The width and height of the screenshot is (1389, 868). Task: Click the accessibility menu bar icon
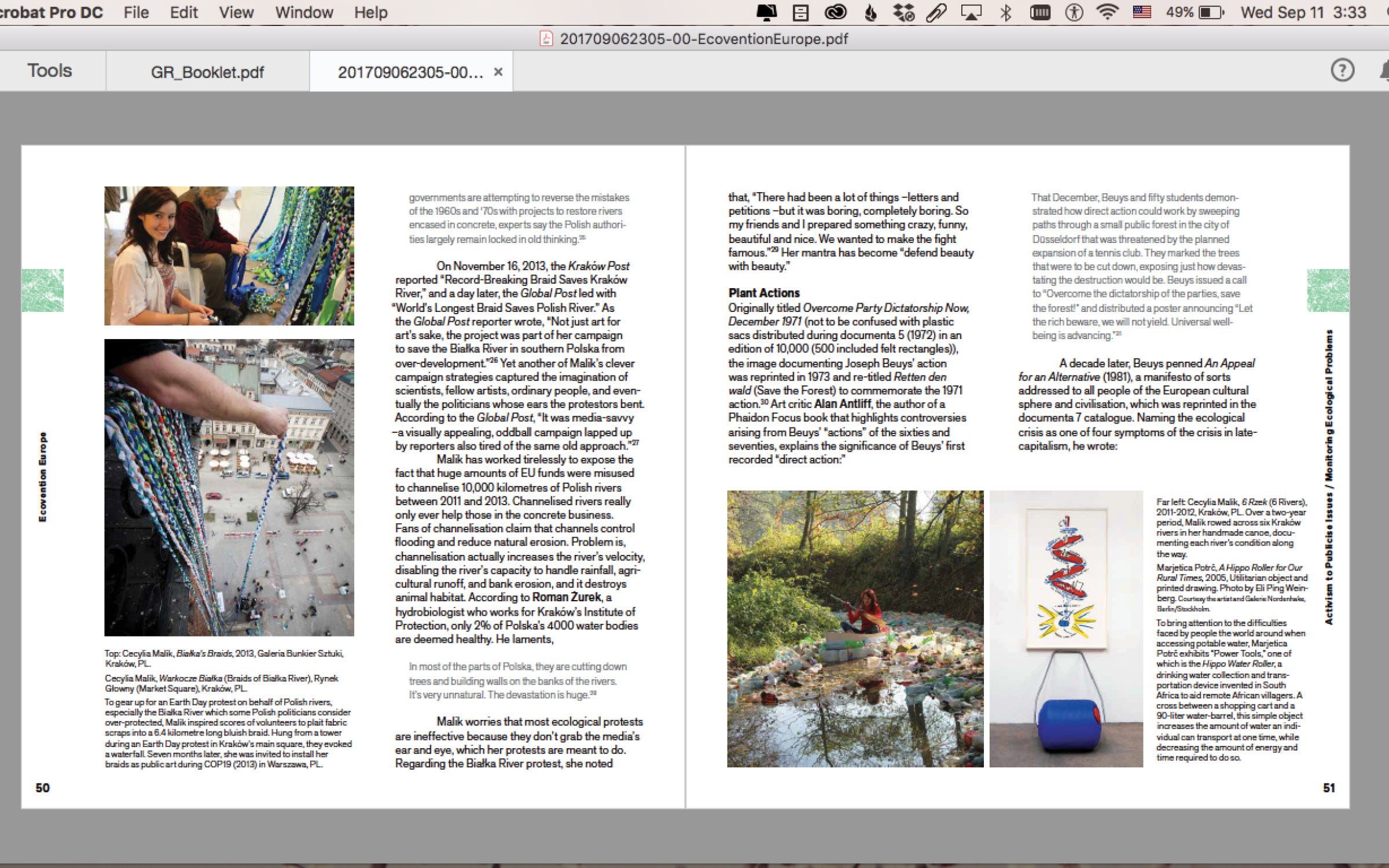coord(1074,12)
